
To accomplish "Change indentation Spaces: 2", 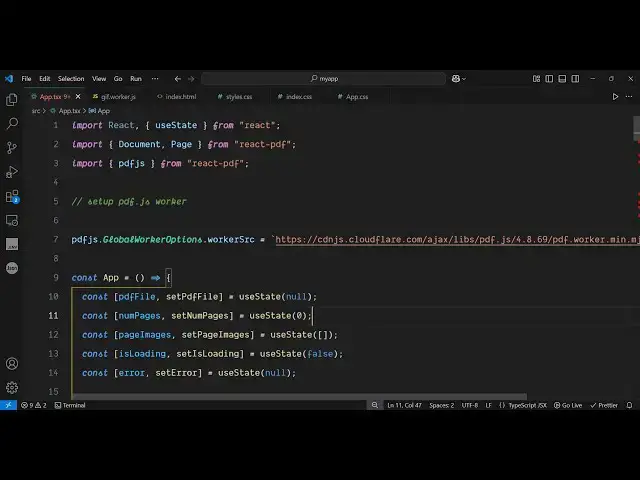I will 441,405.
